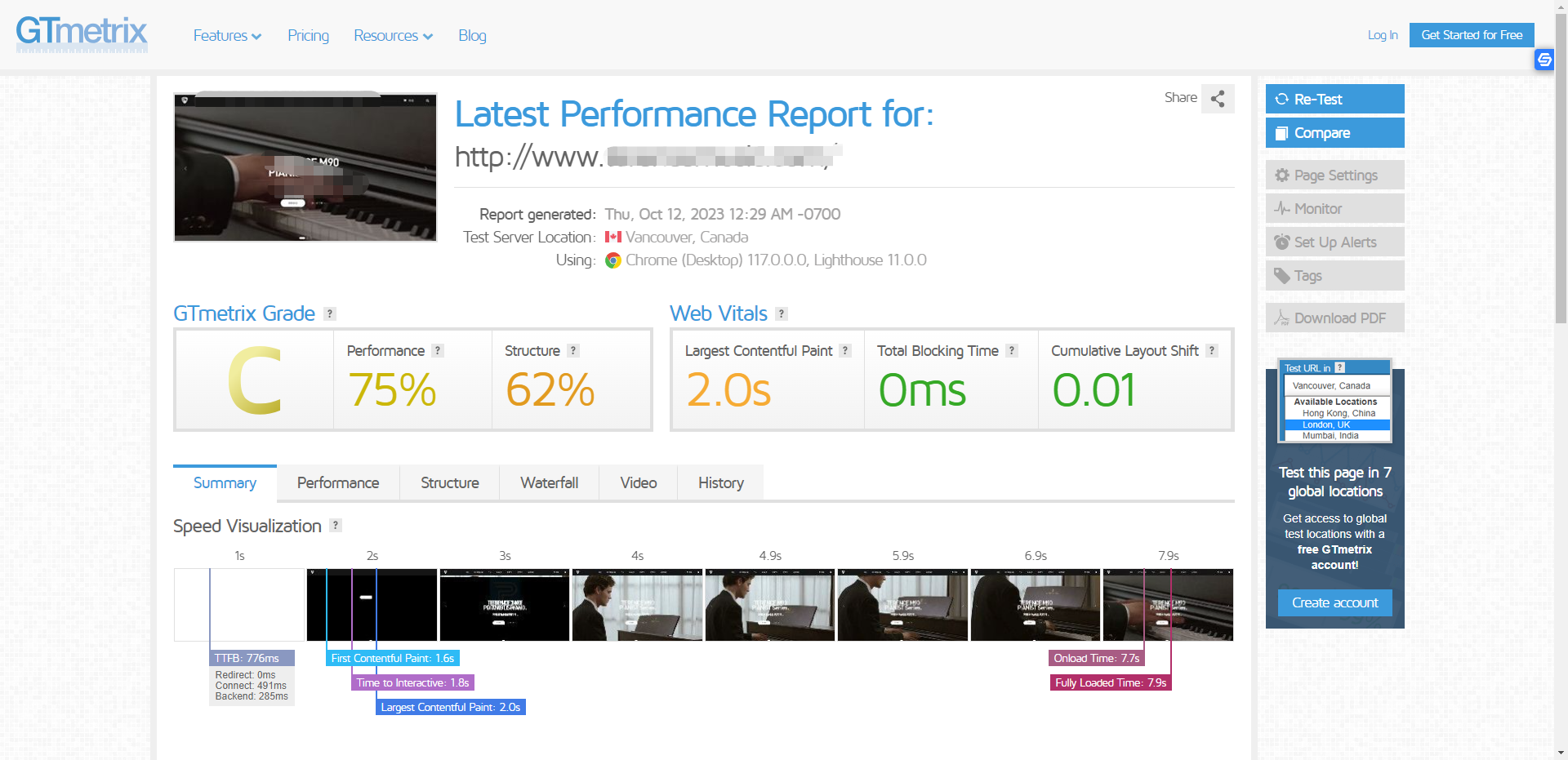Click the Share icon button

pyautogui.click(x=1218, y=99)
